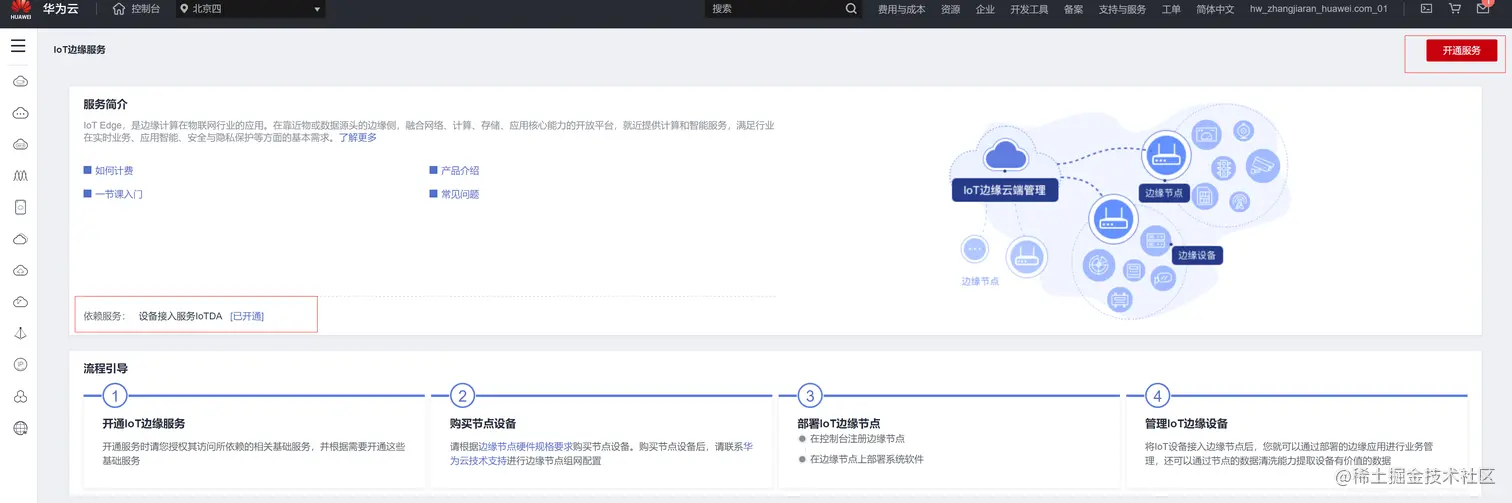Open the hw_zhangjiaran account menu
Image resolution: width=1512 pixels, height=503 pixels.
(1318, 9)
